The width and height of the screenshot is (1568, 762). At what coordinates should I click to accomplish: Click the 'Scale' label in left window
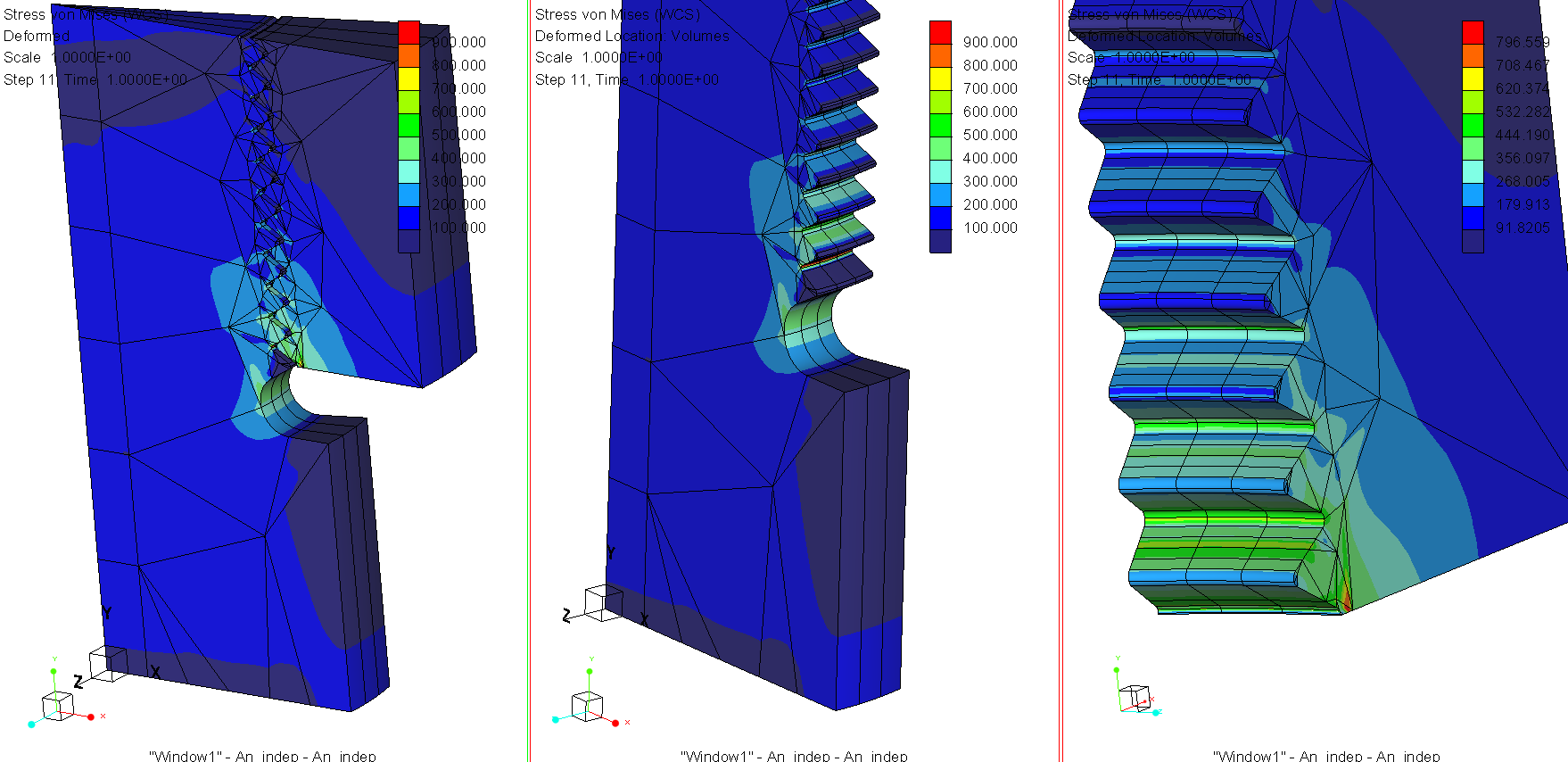tap(22, 57)
